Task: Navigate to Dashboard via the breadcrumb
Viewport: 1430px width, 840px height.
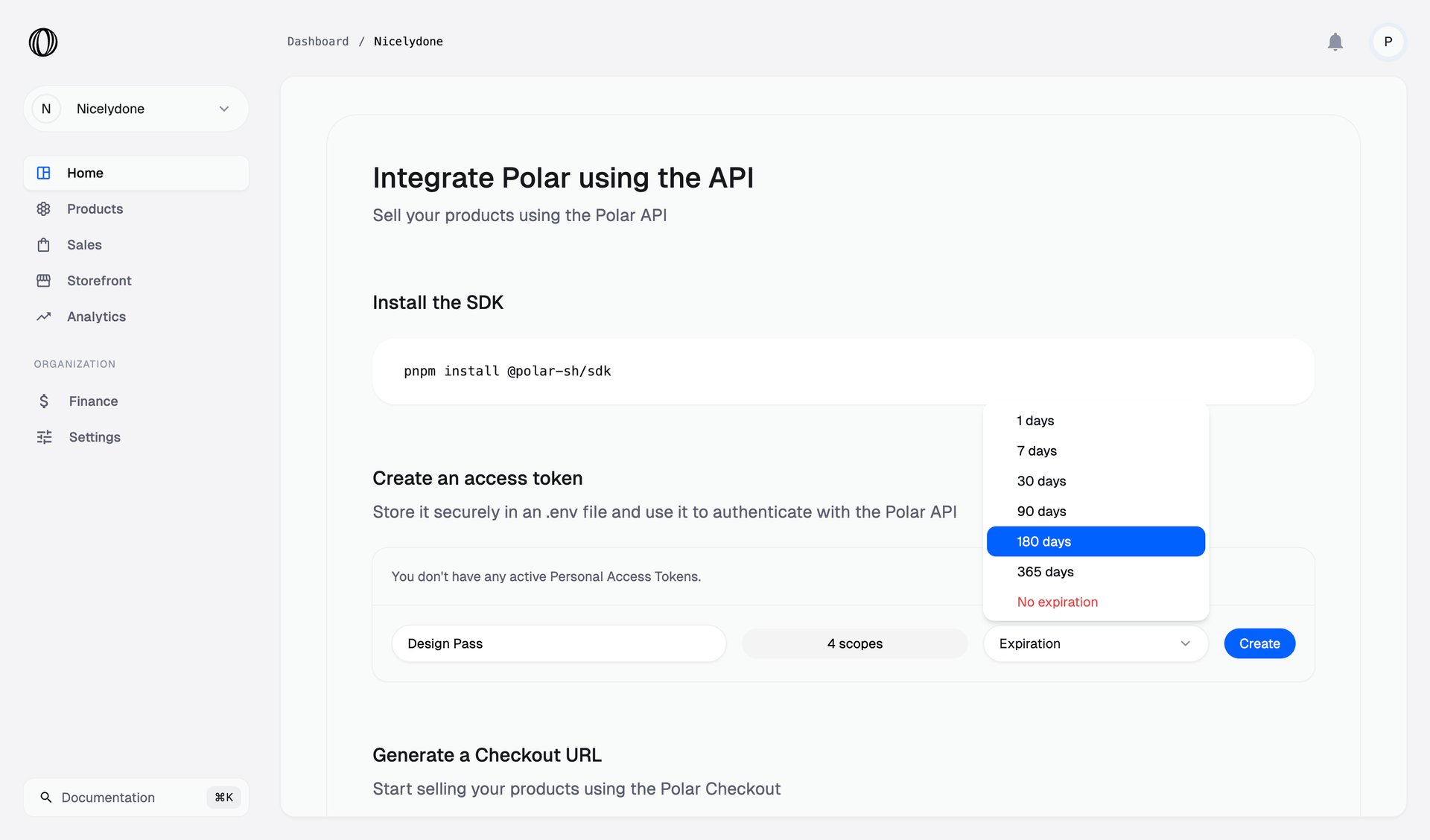Action: point(318,41)
